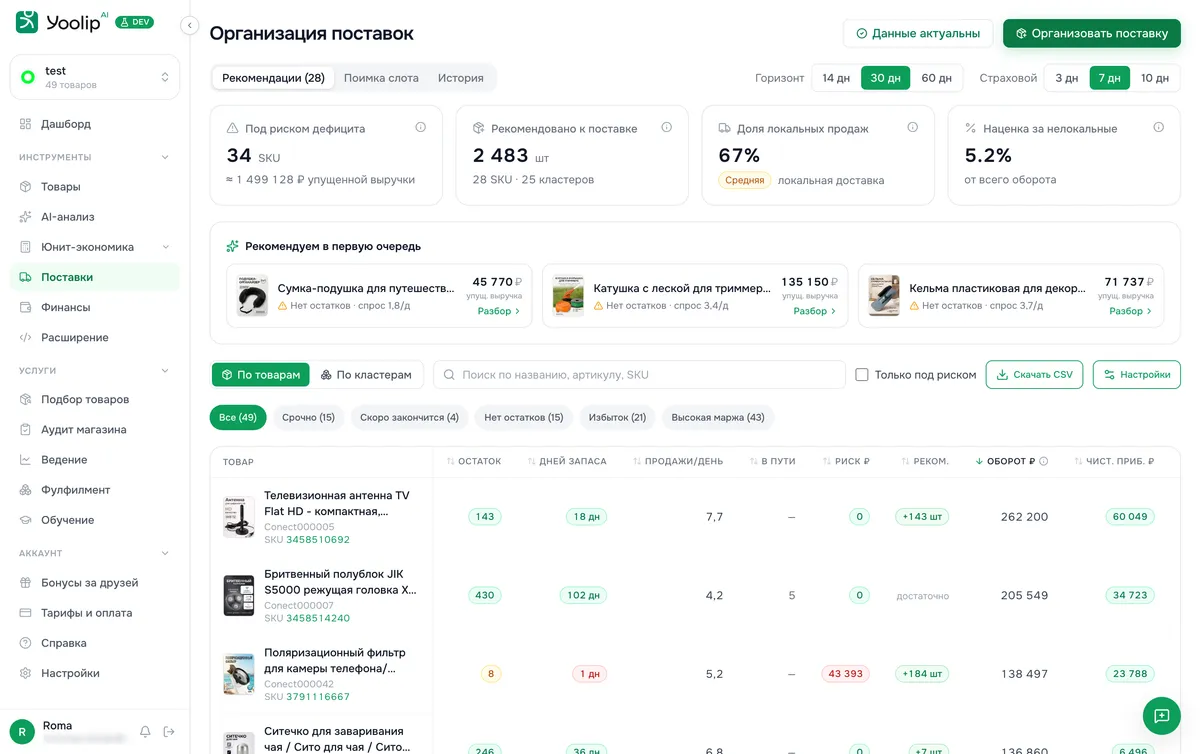This screenshot has height=754, width=1200.
Task: Click the Фулфилмент box icon
Action: point(26,490)
